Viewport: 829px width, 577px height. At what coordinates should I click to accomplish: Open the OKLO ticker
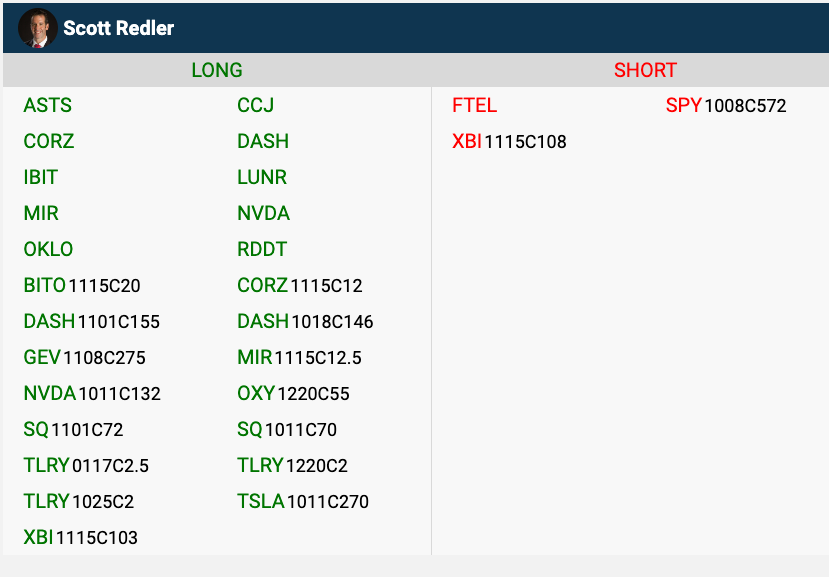pyautogui.click(x=48, y=250)
